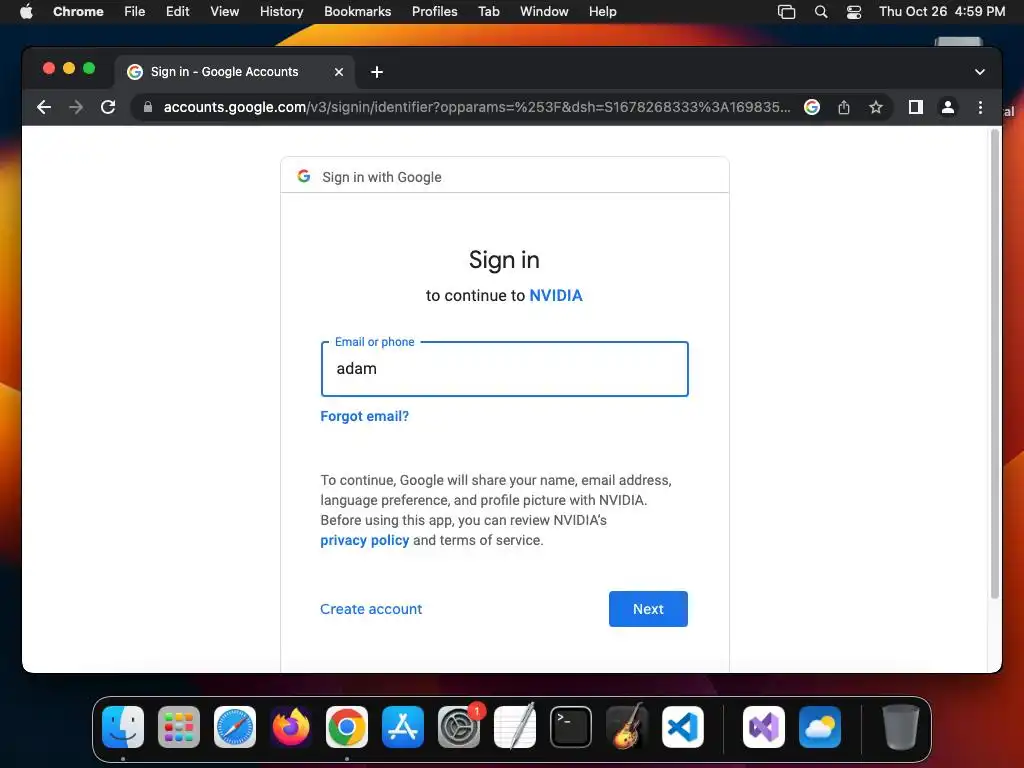Viewport: 1024px width, 768px height.
Task: View site info via the lock icon
Action: pos(148,107)
